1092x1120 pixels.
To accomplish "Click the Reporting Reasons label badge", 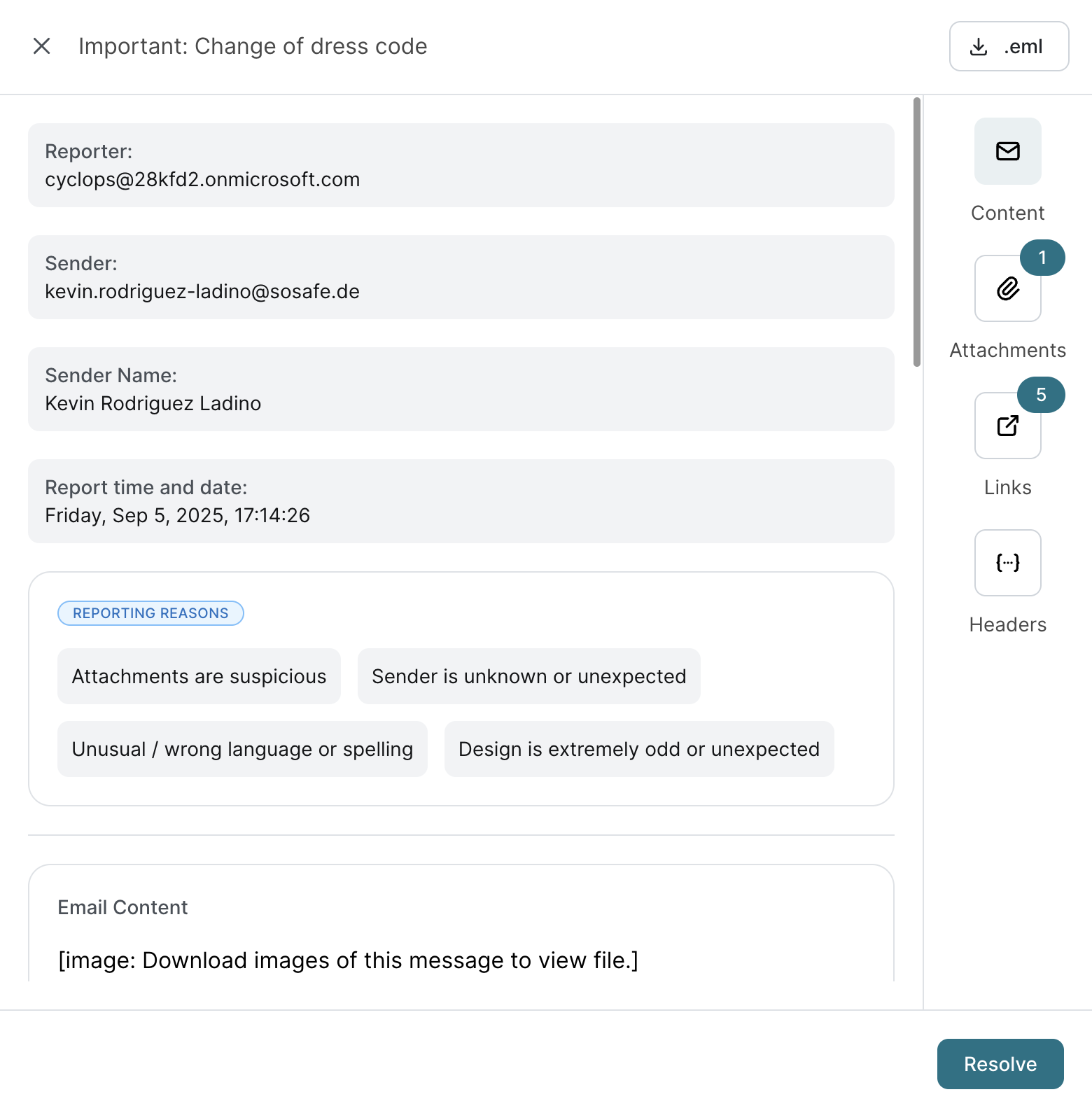I will pos(150,613).
